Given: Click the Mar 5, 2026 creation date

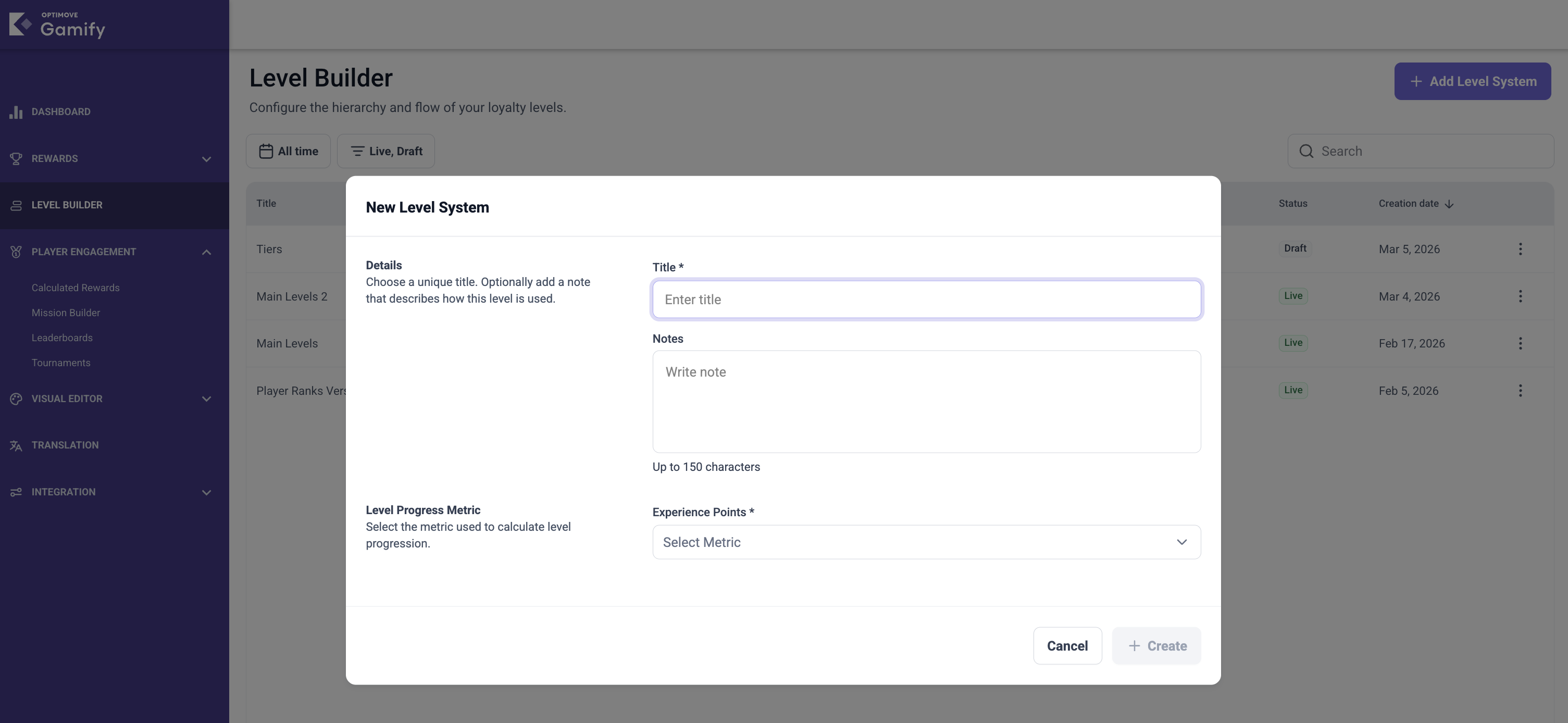Looking at the screenshot, I should (1409, 249).
